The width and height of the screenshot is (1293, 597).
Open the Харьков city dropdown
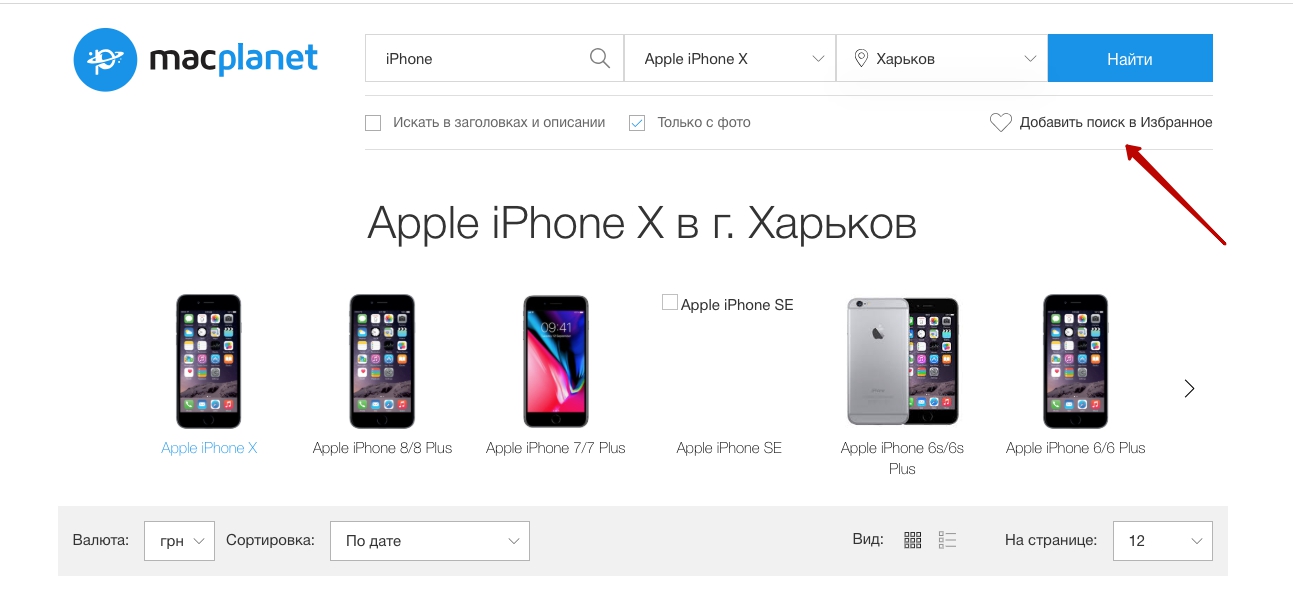click(942, 58)
